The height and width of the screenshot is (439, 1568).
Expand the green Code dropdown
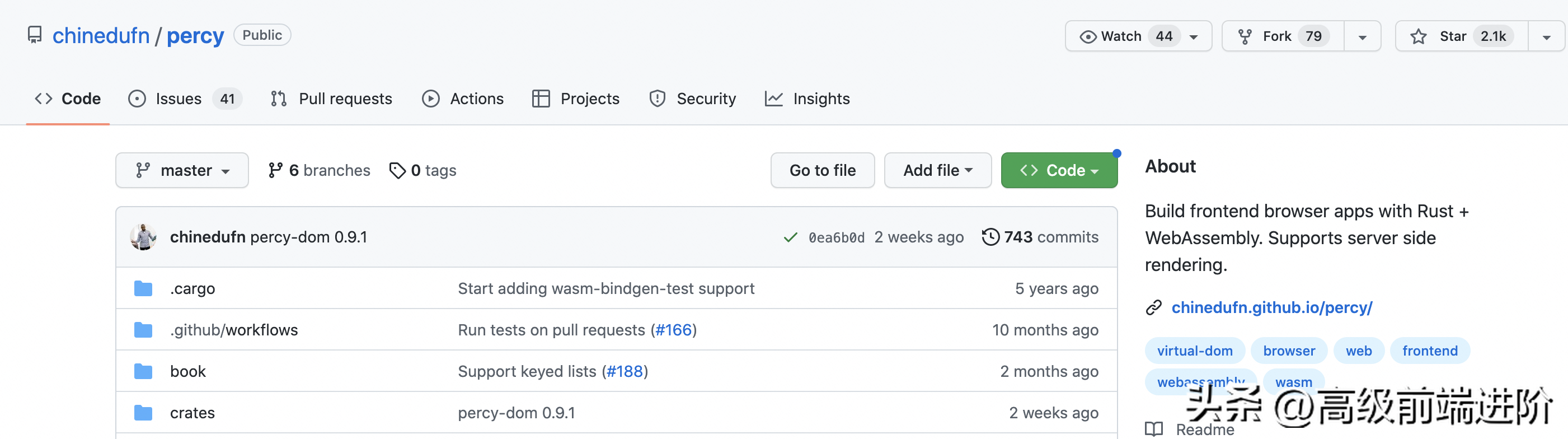[1059, 170]
